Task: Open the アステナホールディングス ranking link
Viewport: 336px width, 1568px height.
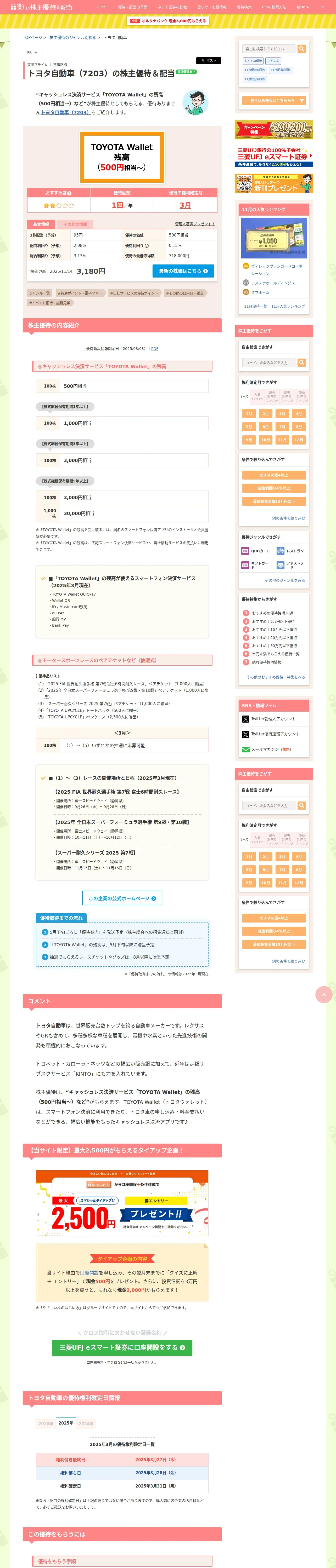Action: [x=273, y=283]
